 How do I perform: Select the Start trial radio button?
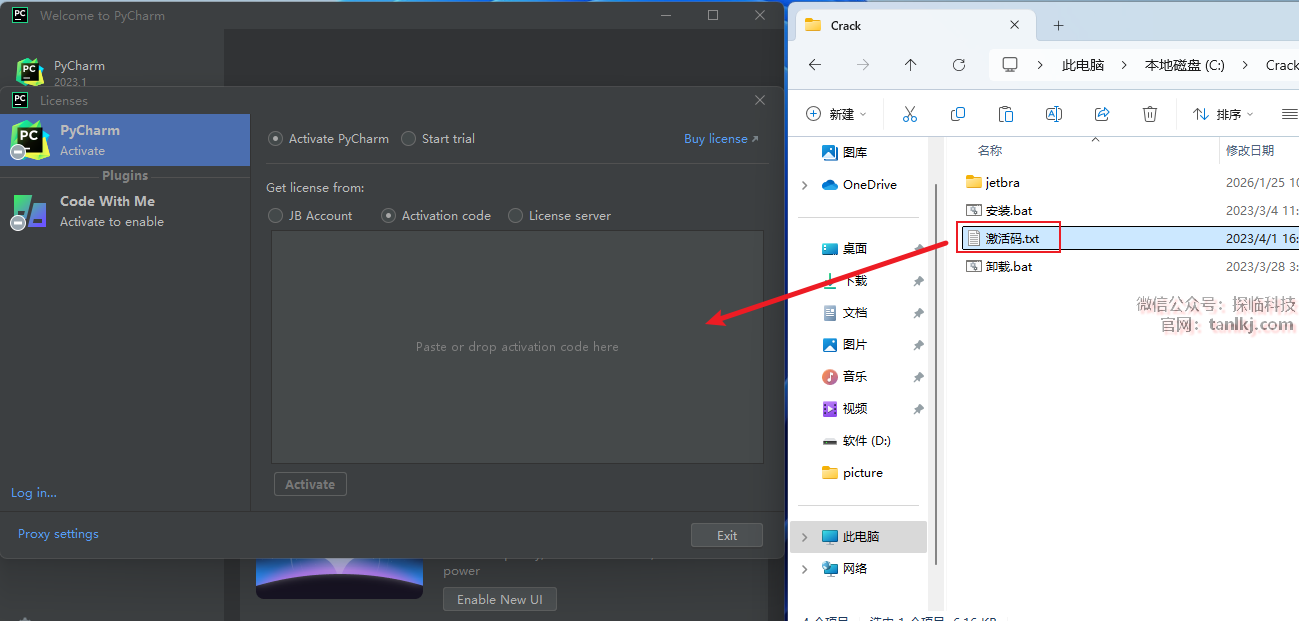[x=408, y=139]
